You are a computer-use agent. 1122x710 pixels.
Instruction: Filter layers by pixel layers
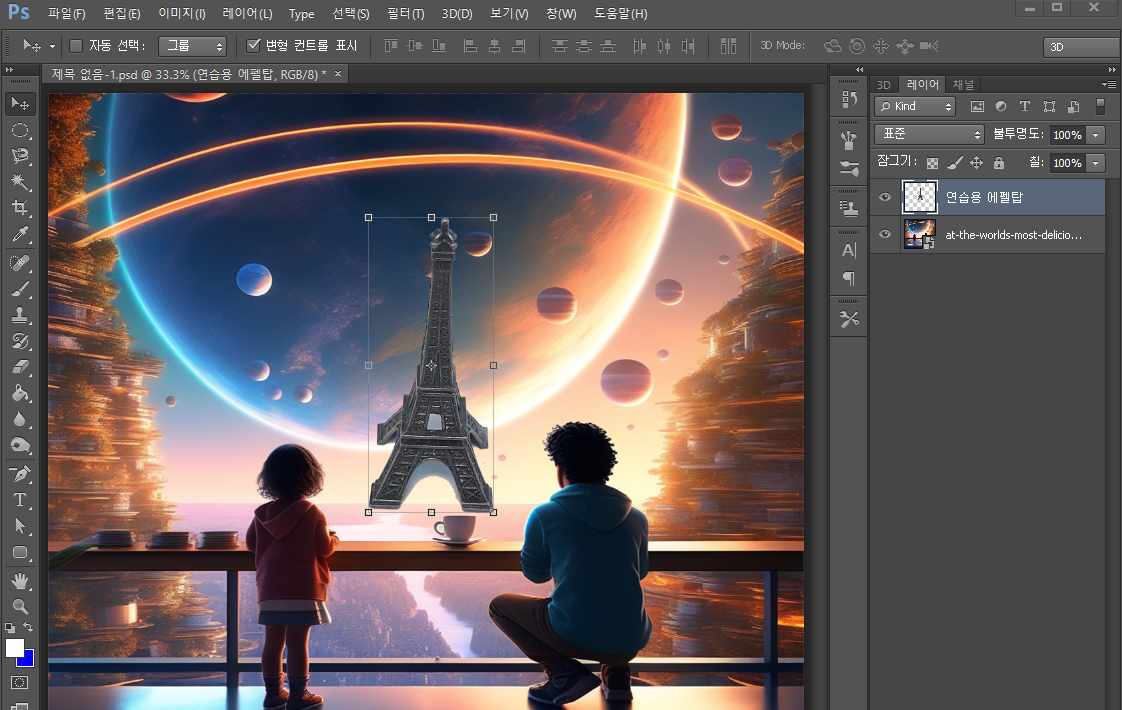(x=977, y=106)
